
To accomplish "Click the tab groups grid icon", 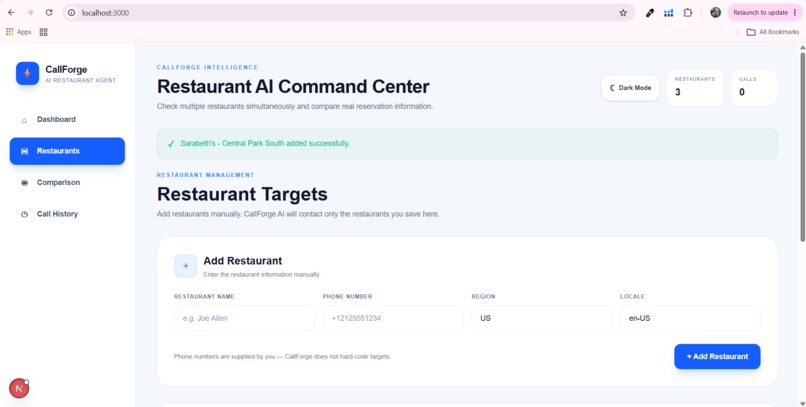I will (x=44, y=32).
